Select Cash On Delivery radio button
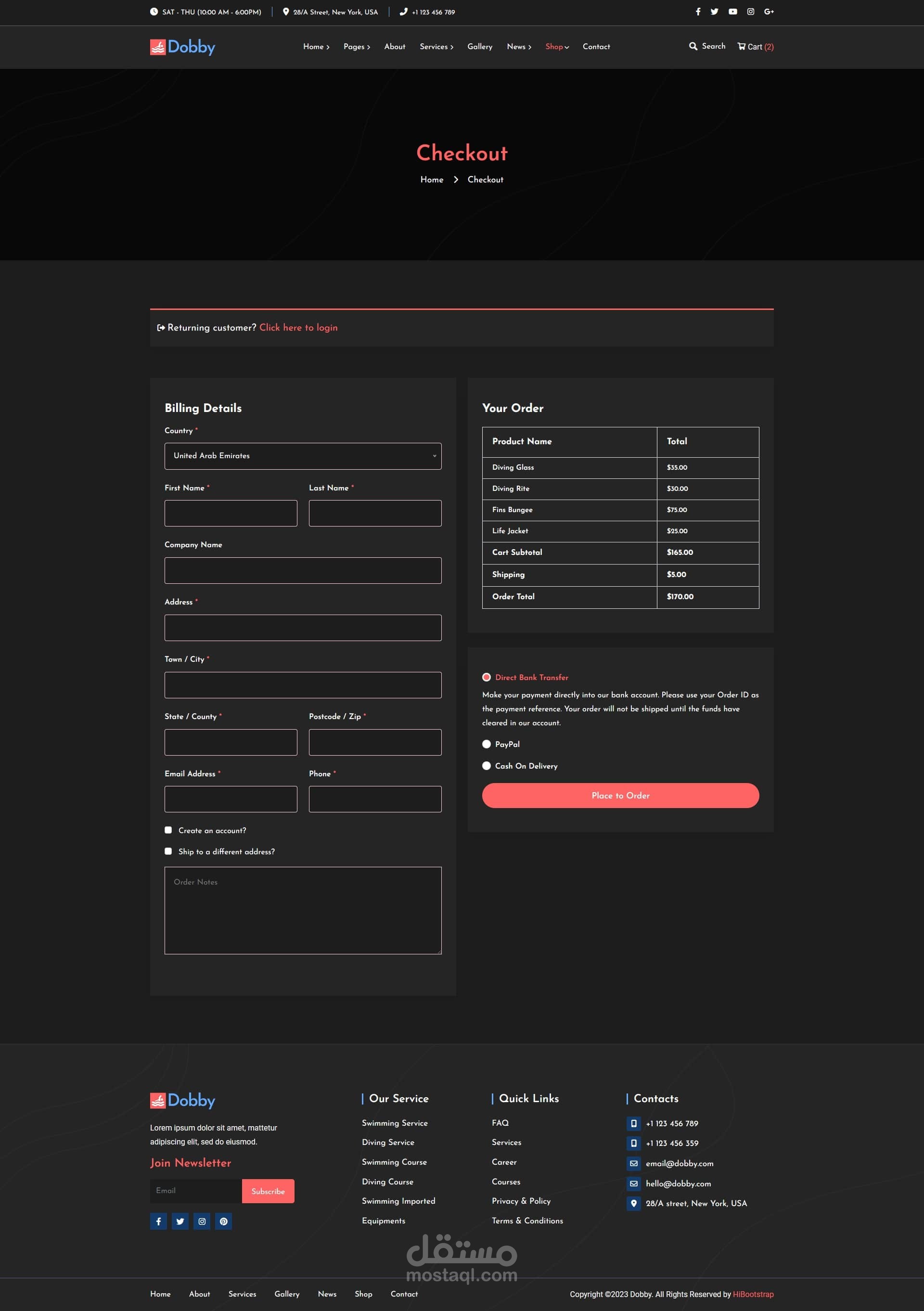924x1311 pixels. point(487,766)
